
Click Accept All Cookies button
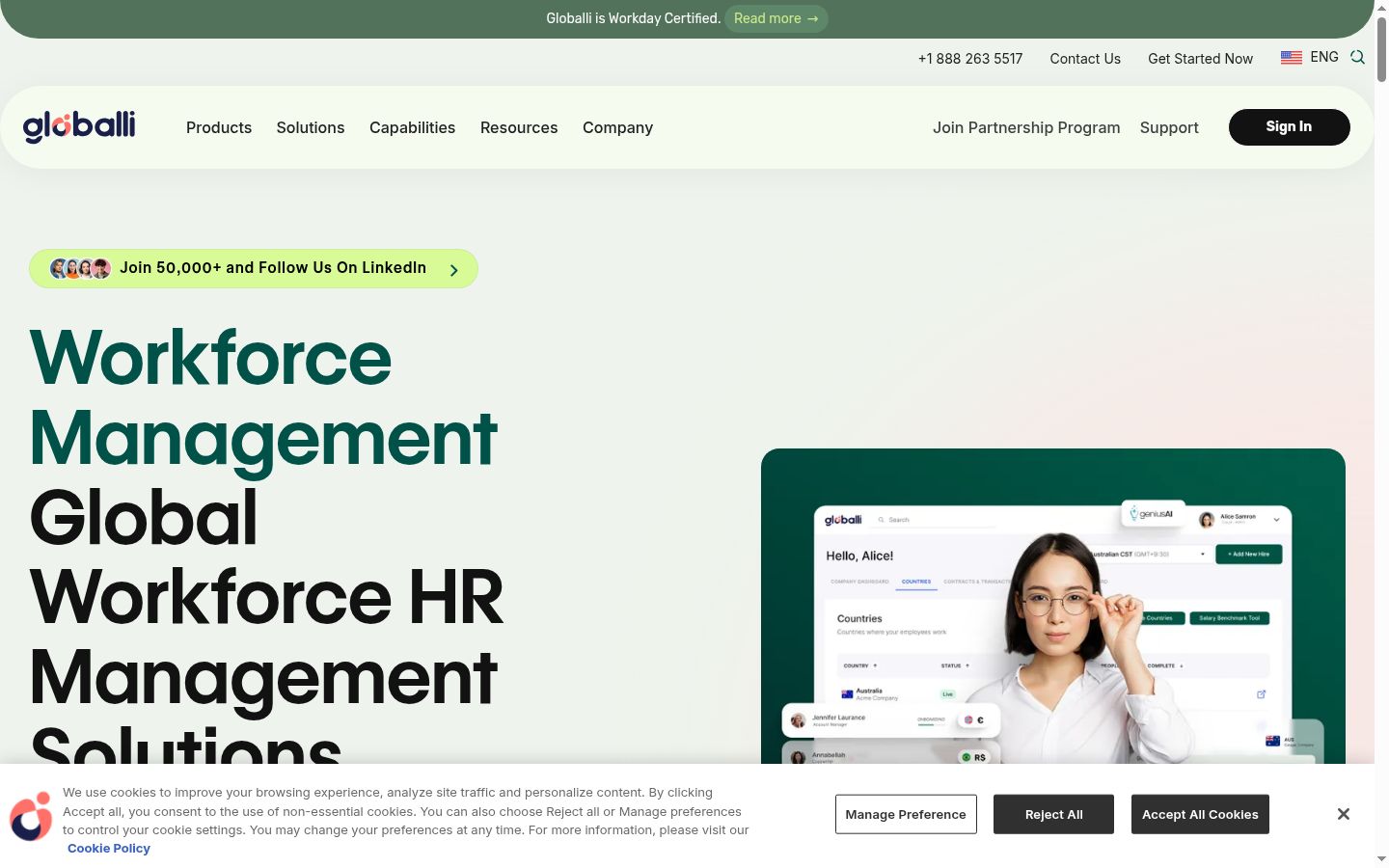click(1200, 814)
